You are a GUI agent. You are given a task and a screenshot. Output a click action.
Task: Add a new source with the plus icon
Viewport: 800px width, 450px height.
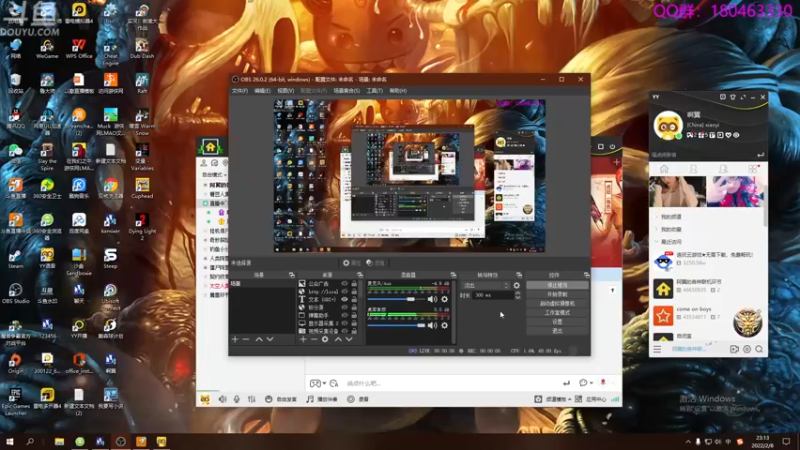click(303, 339)
